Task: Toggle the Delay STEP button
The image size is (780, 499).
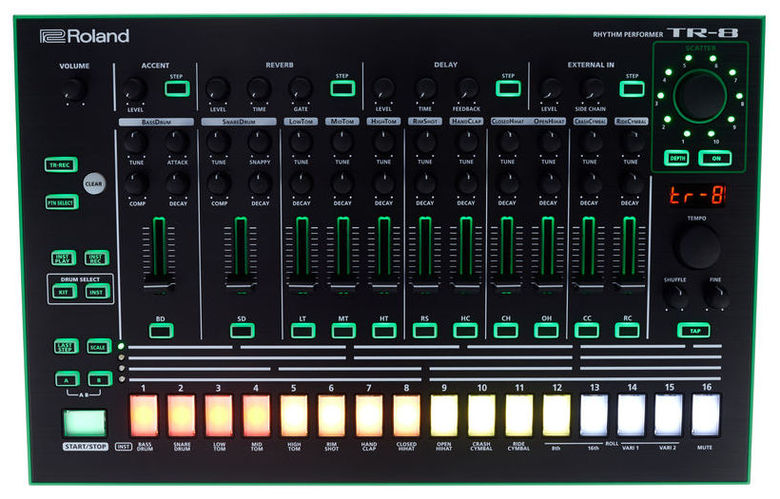Action: pyautogui.click(x=508, y=89)
